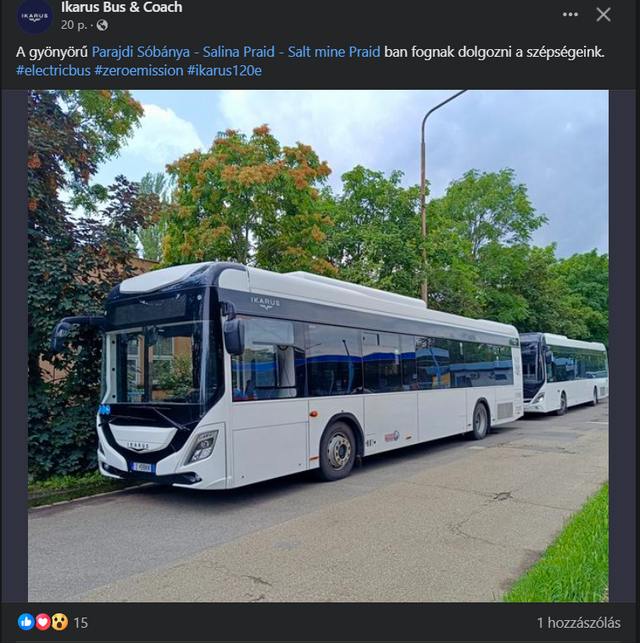Screen dimensions: 640x643
Task: Open Parajdi Sóbánya tagged page link
Action: click(141, 52)
